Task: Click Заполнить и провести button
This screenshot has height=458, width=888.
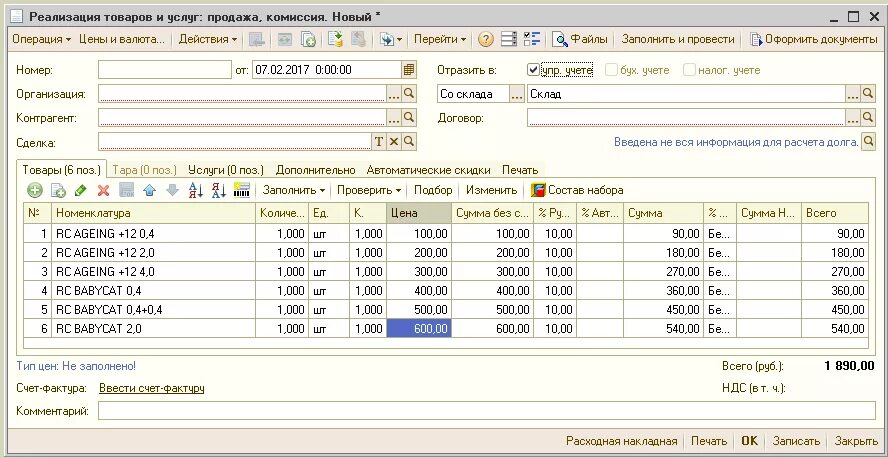Action: [678, 39]
